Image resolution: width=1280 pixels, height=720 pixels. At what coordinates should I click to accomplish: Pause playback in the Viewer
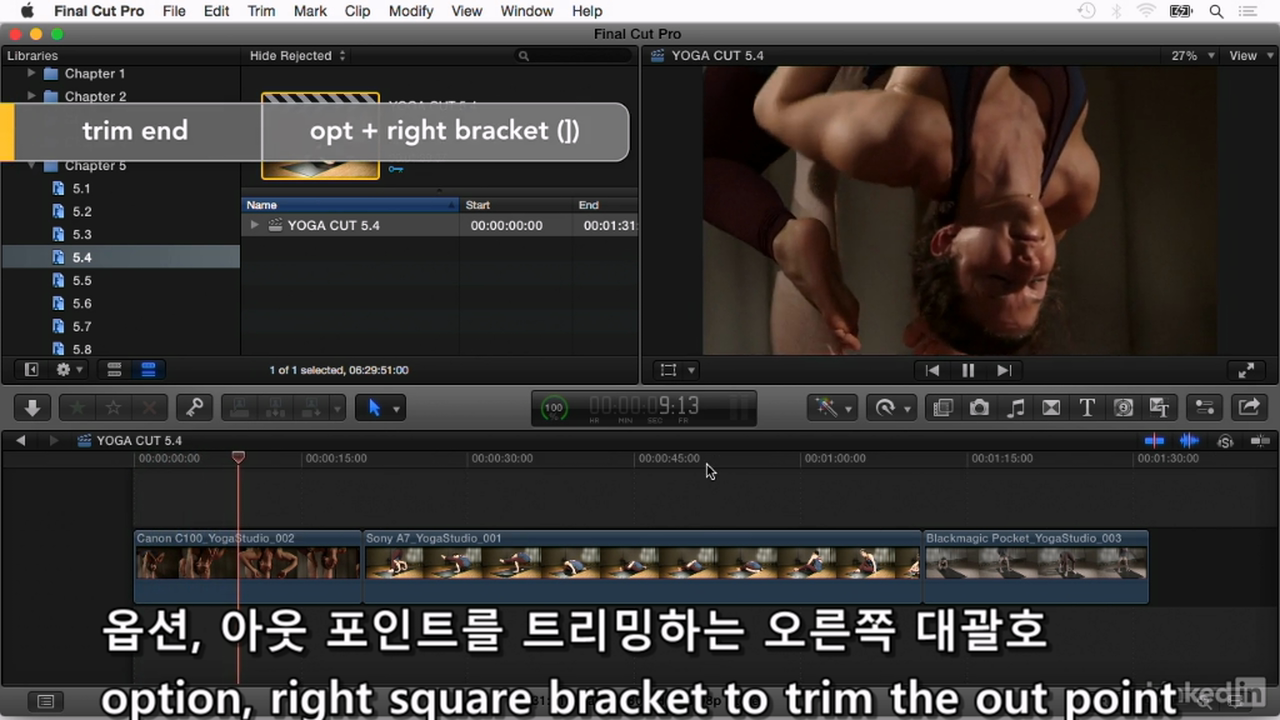(x=968, y=370)
